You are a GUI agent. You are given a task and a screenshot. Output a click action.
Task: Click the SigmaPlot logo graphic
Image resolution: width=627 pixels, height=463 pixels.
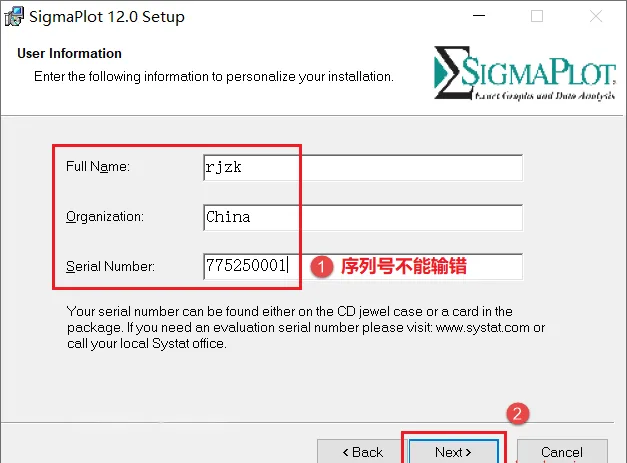(x=525, y=73)
